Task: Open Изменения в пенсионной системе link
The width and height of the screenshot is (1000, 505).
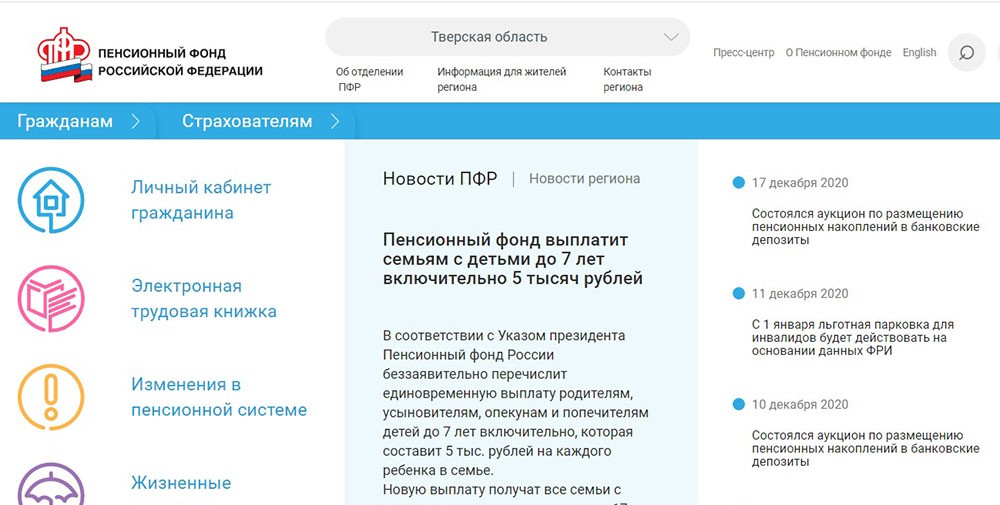Action: pyautogui.click(x=219, y=397)
